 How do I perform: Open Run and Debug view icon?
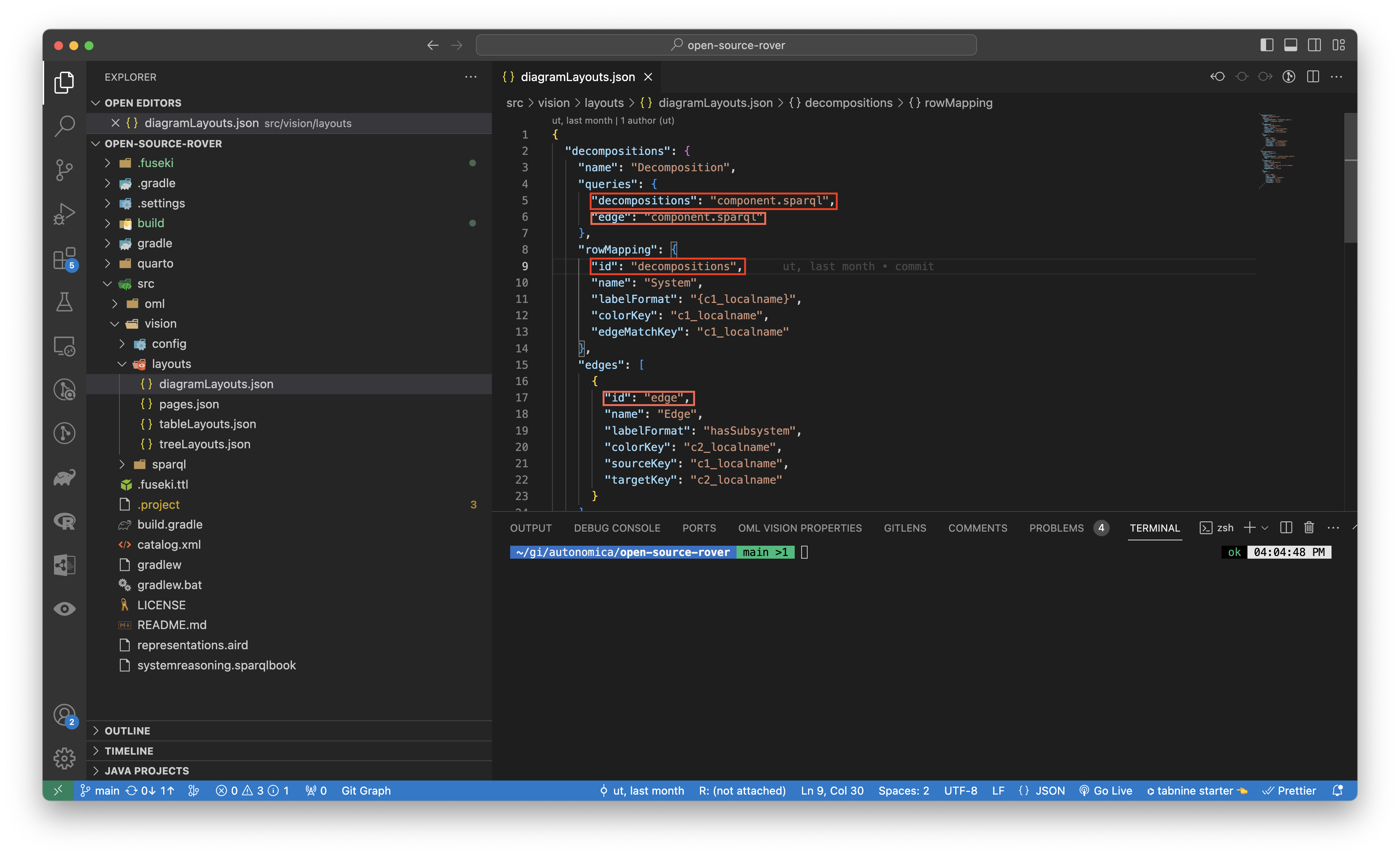coord(64,214)
